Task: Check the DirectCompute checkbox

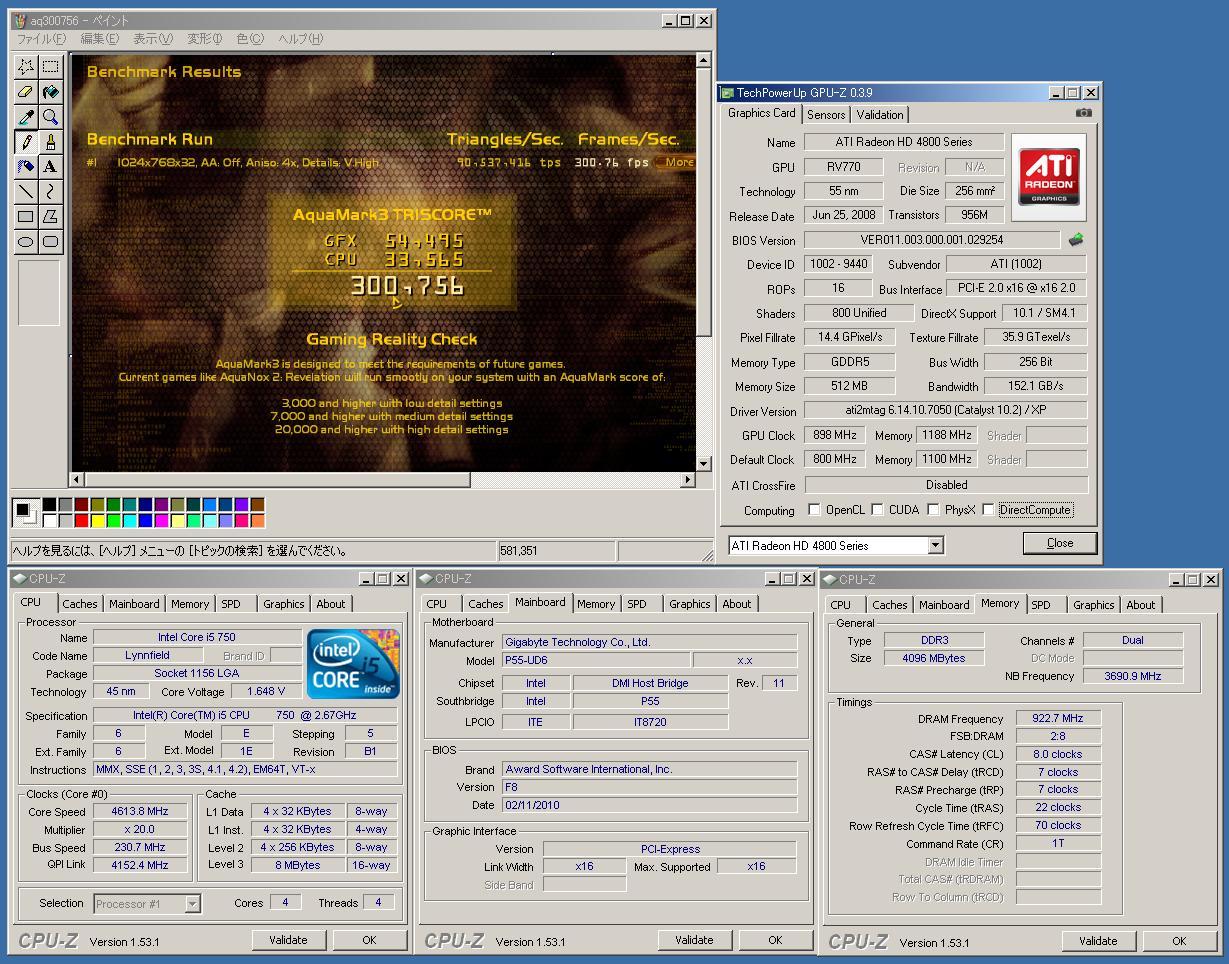Action: [988, 510]
